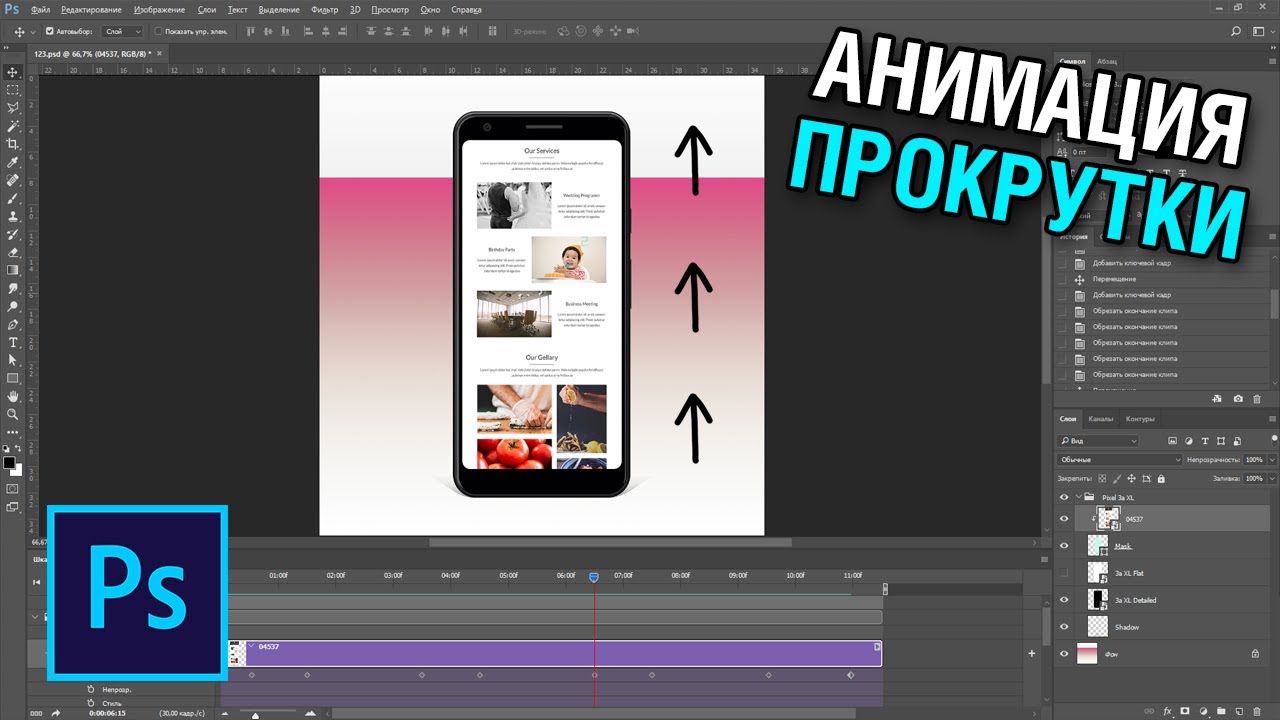Create new snapshot in History panel
The image size is (1280, 720).
pos(1238,398)
